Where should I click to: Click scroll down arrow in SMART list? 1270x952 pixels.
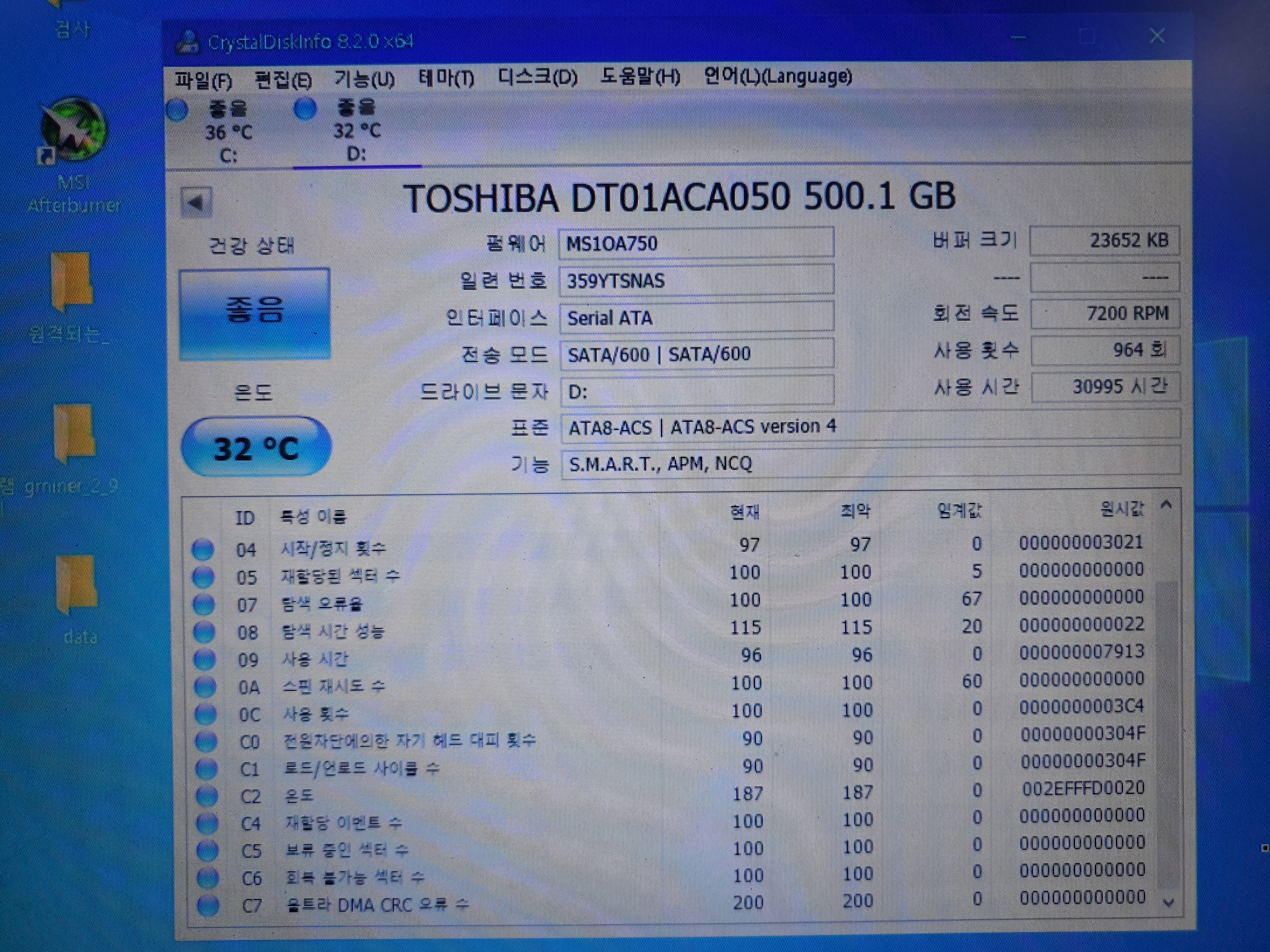[1168, 903]
